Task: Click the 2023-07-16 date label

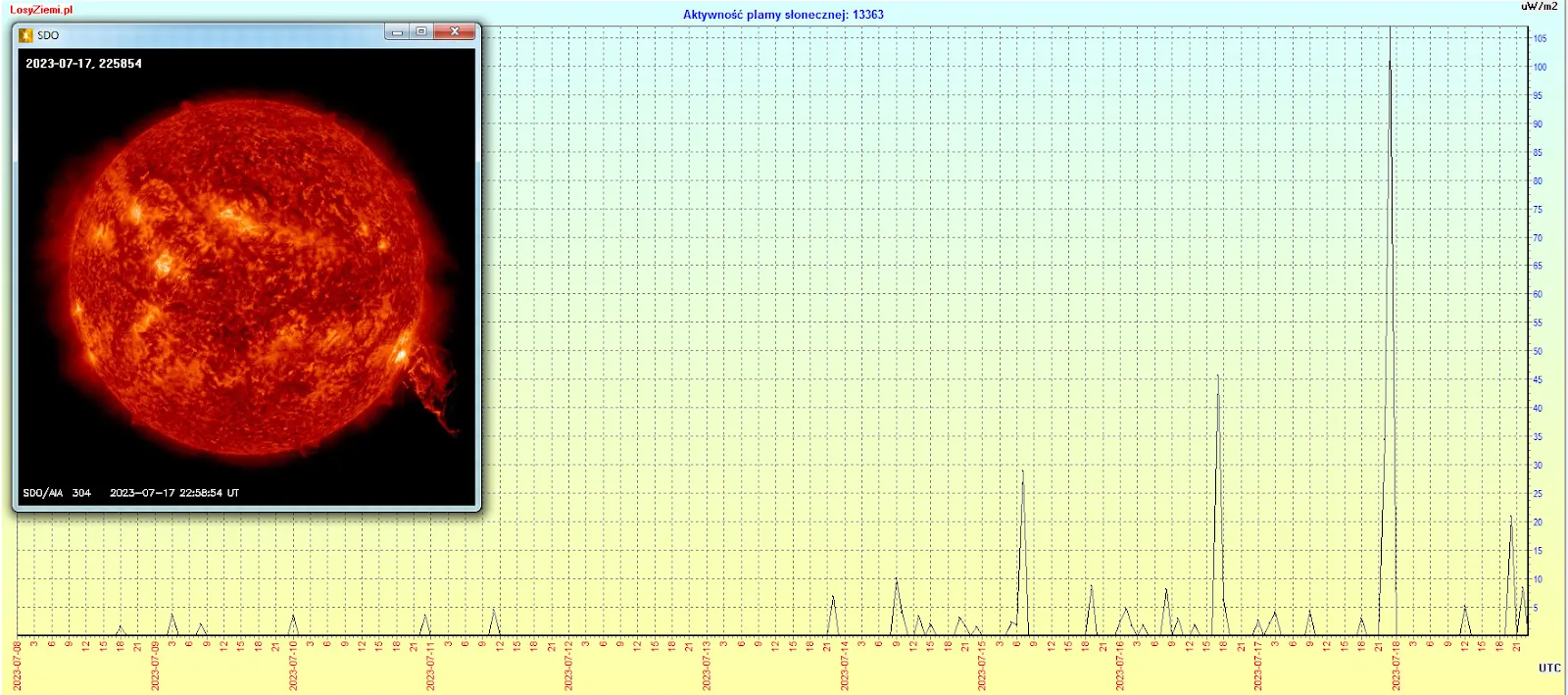Action: click(x=1120, y=666)
